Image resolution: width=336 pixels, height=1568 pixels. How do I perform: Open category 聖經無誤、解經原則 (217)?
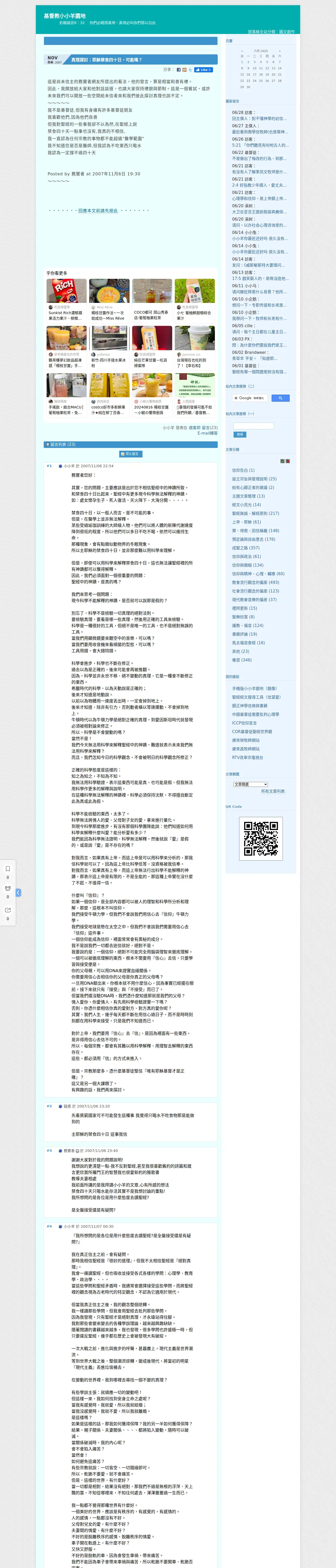(x=255, y=513)
